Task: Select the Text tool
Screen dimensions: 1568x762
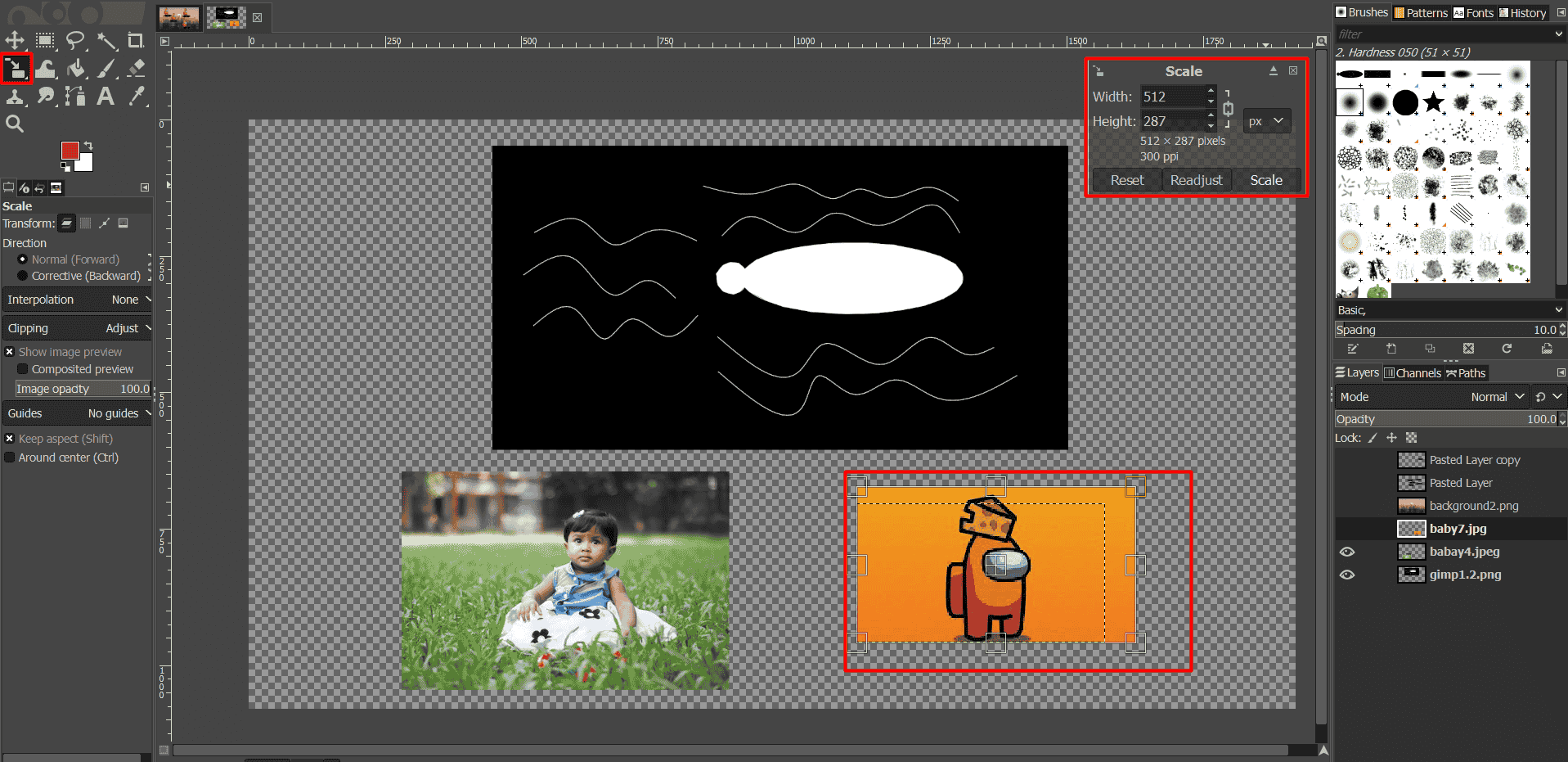Action: click(106, 97)
